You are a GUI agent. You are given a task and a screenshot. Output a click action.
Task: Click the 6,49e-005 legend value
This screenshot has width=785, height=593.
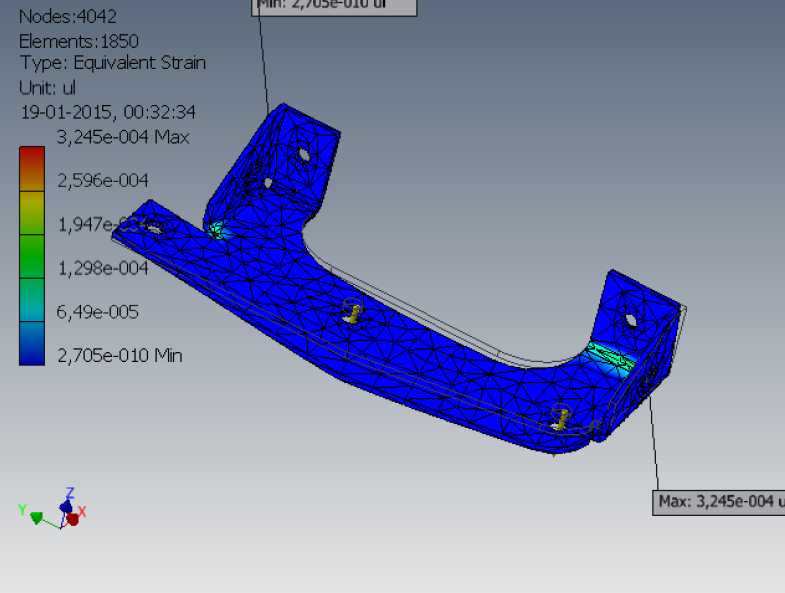(98, 312)
